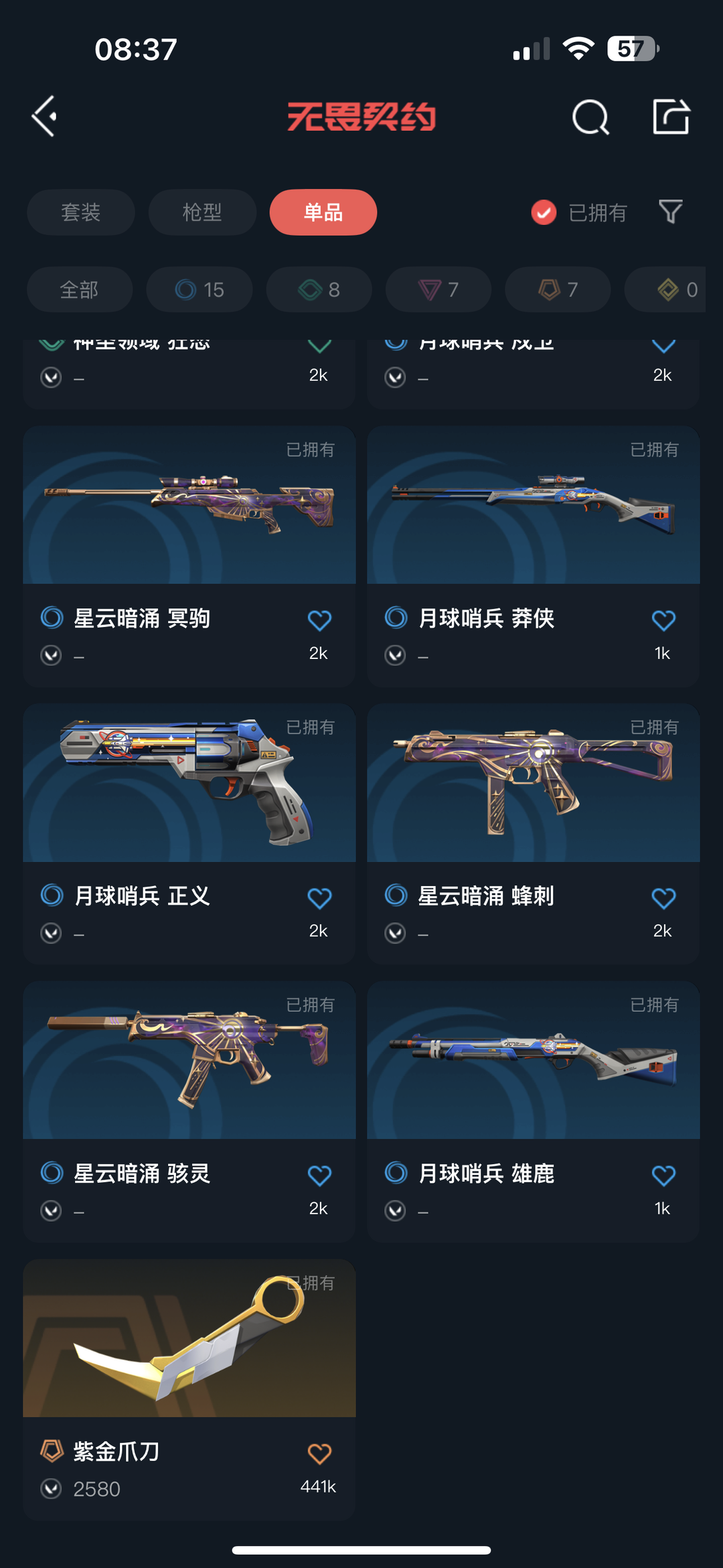The height and width of the screenshot is (1568, 723).
Task: Open the search magnifier icon
Action: (x=590, y=117)
